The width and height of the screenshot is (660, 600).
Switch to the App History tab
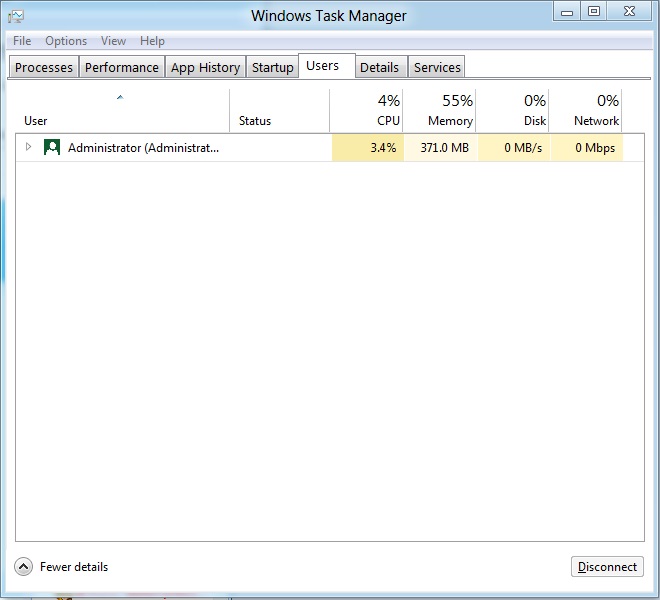tap(205, 67)
